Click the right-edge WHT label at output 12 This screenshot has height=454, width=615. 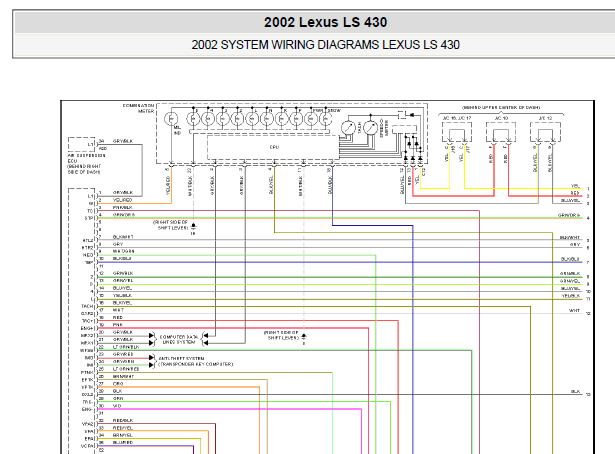click(x=574, y=311)
